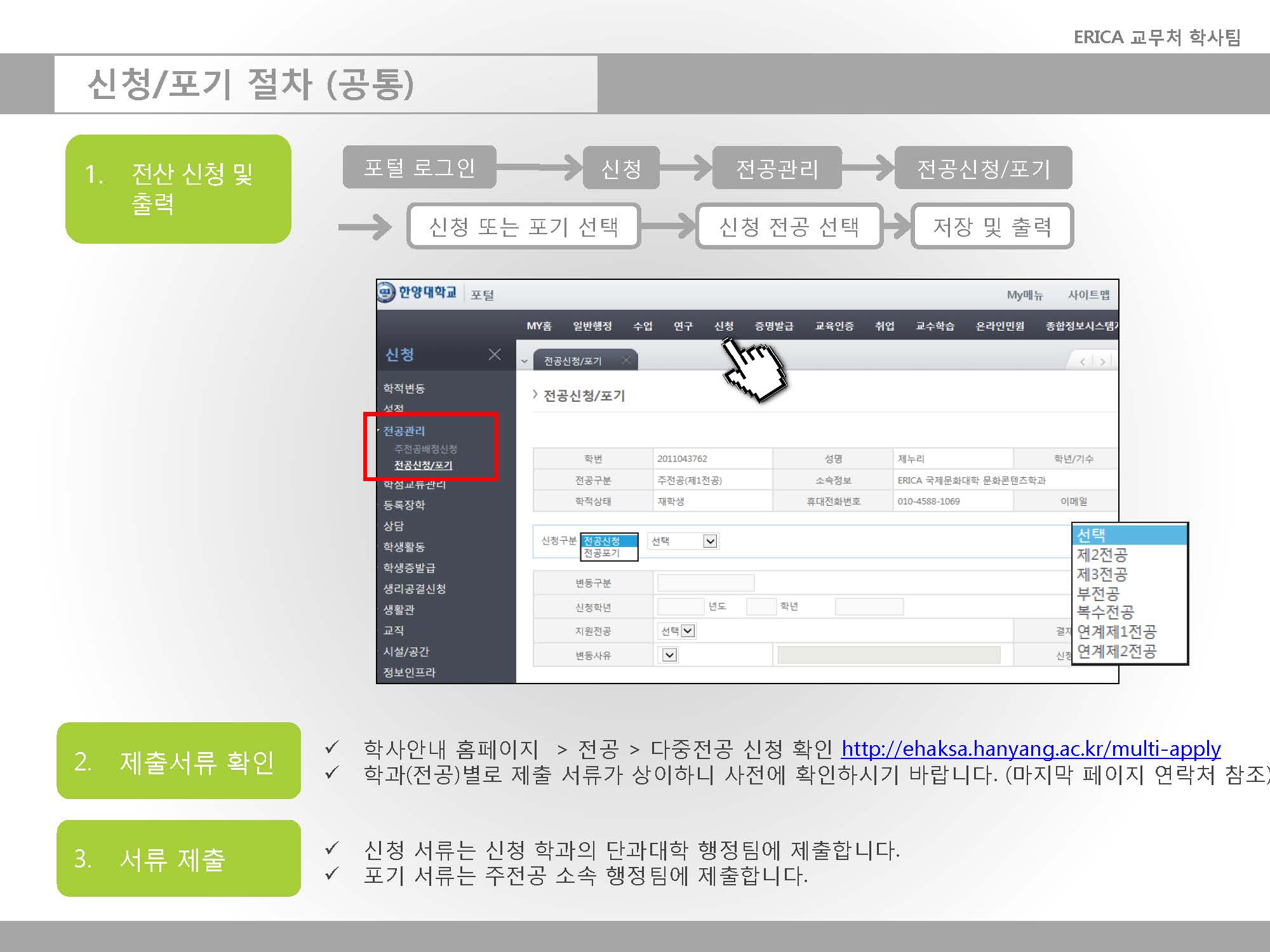This screenshot has height=952, width=1270.
Task: Open the 온라인민원 menu
Action: [x=1000, y=326]
